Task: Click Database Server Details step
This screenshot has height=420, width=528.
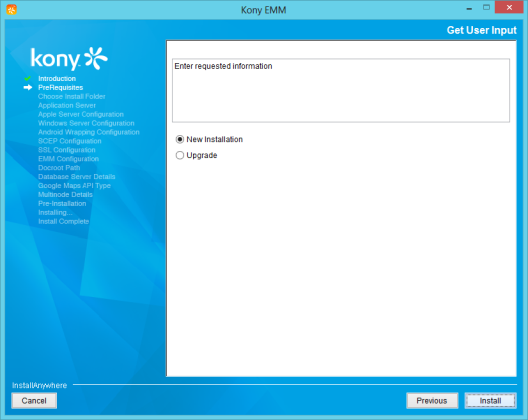Action: [x=76, y=176]
